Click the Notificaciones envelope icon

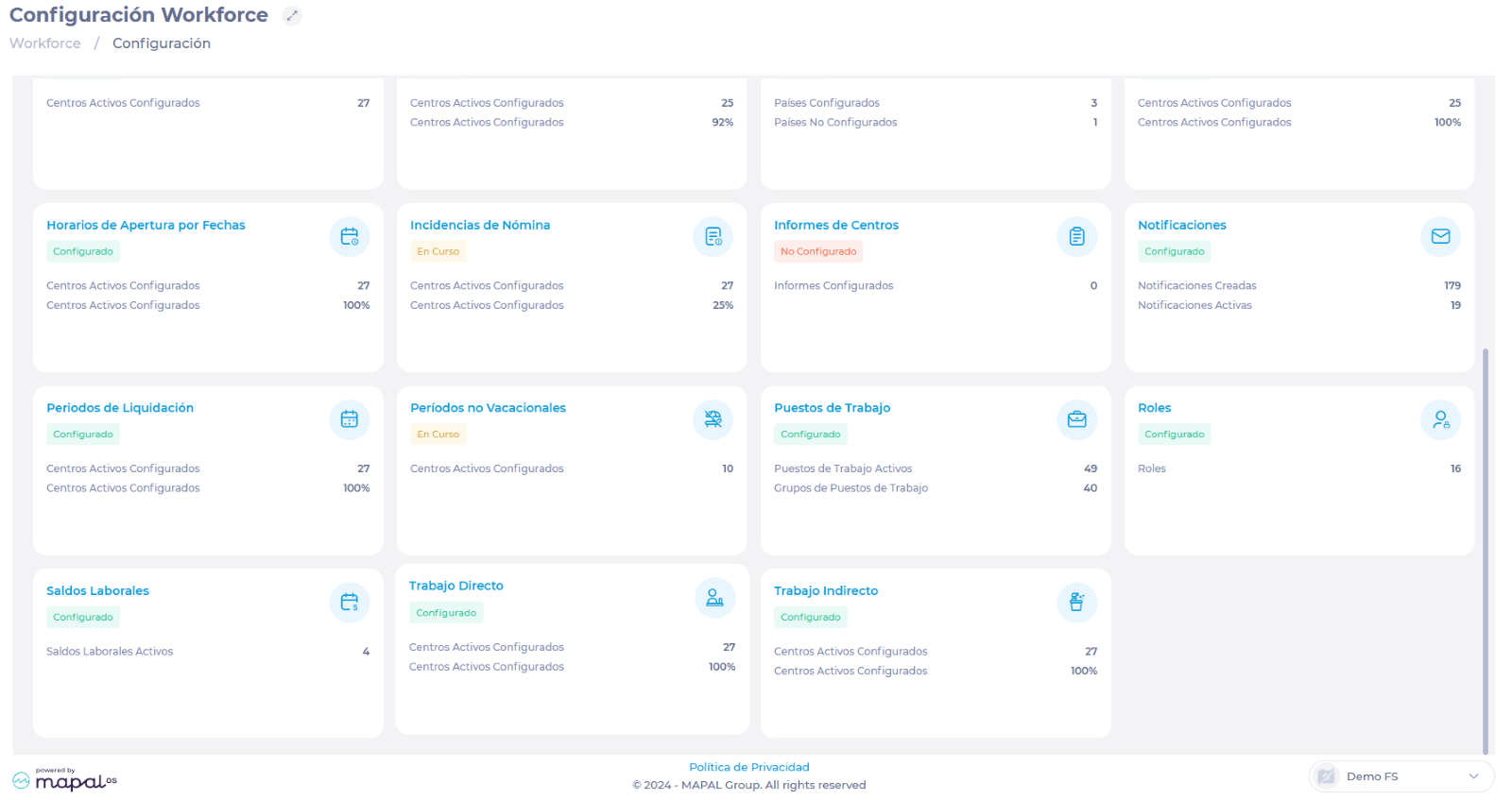[x=1440, y=236]
